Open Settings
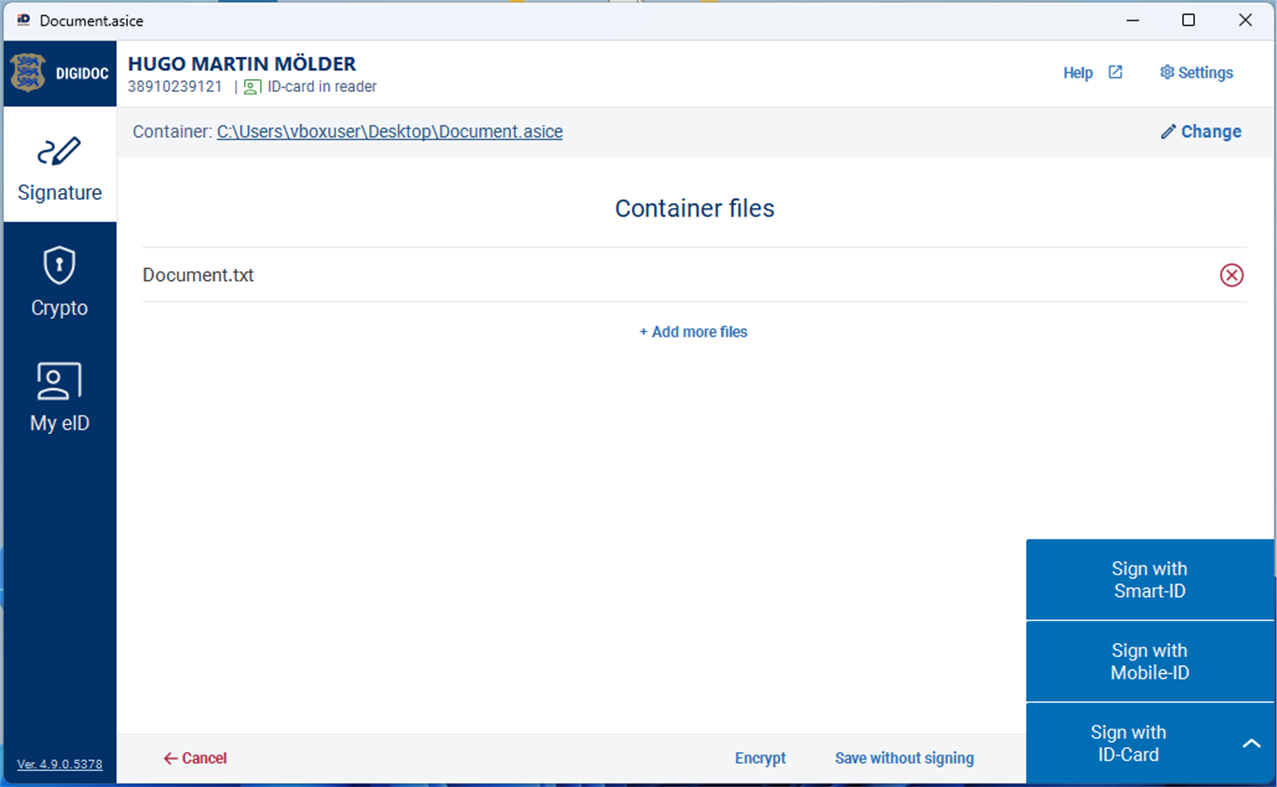Viewport: 1277px width, 787px height. (1196, 73)
